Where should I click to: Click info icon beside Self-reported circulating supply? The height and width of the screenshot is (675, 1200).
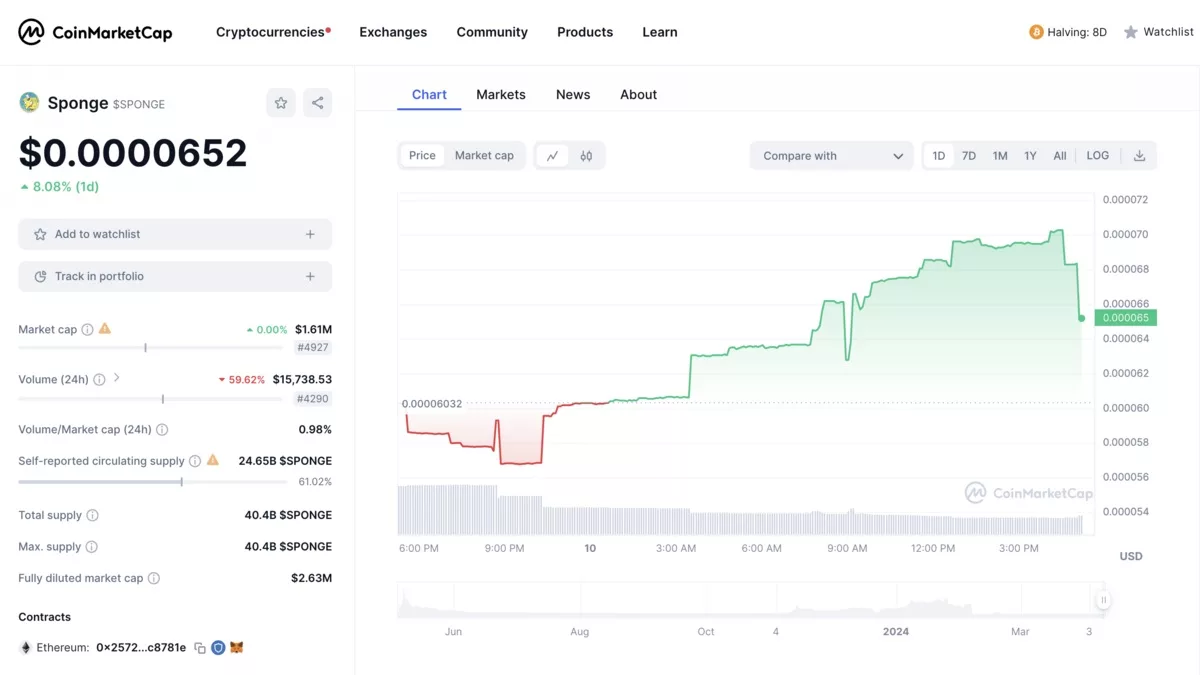click(195, 461)
